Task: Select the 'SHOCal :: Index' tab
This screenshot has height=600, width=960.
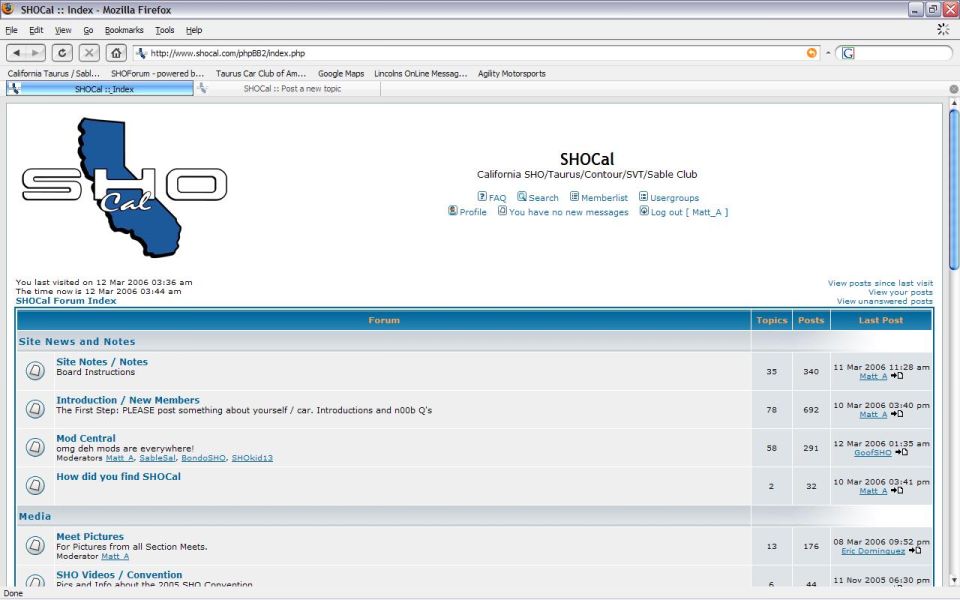Action: [x=100, y=89]
